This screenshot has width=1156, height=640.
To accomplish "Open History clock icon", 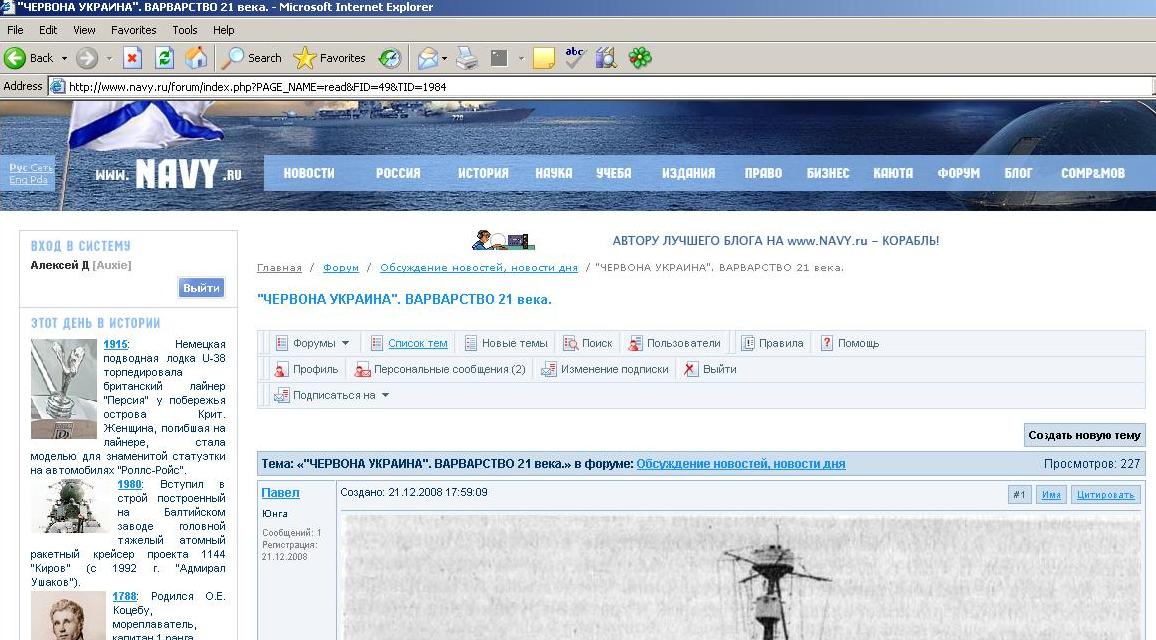I will click(x=390, y=58).
